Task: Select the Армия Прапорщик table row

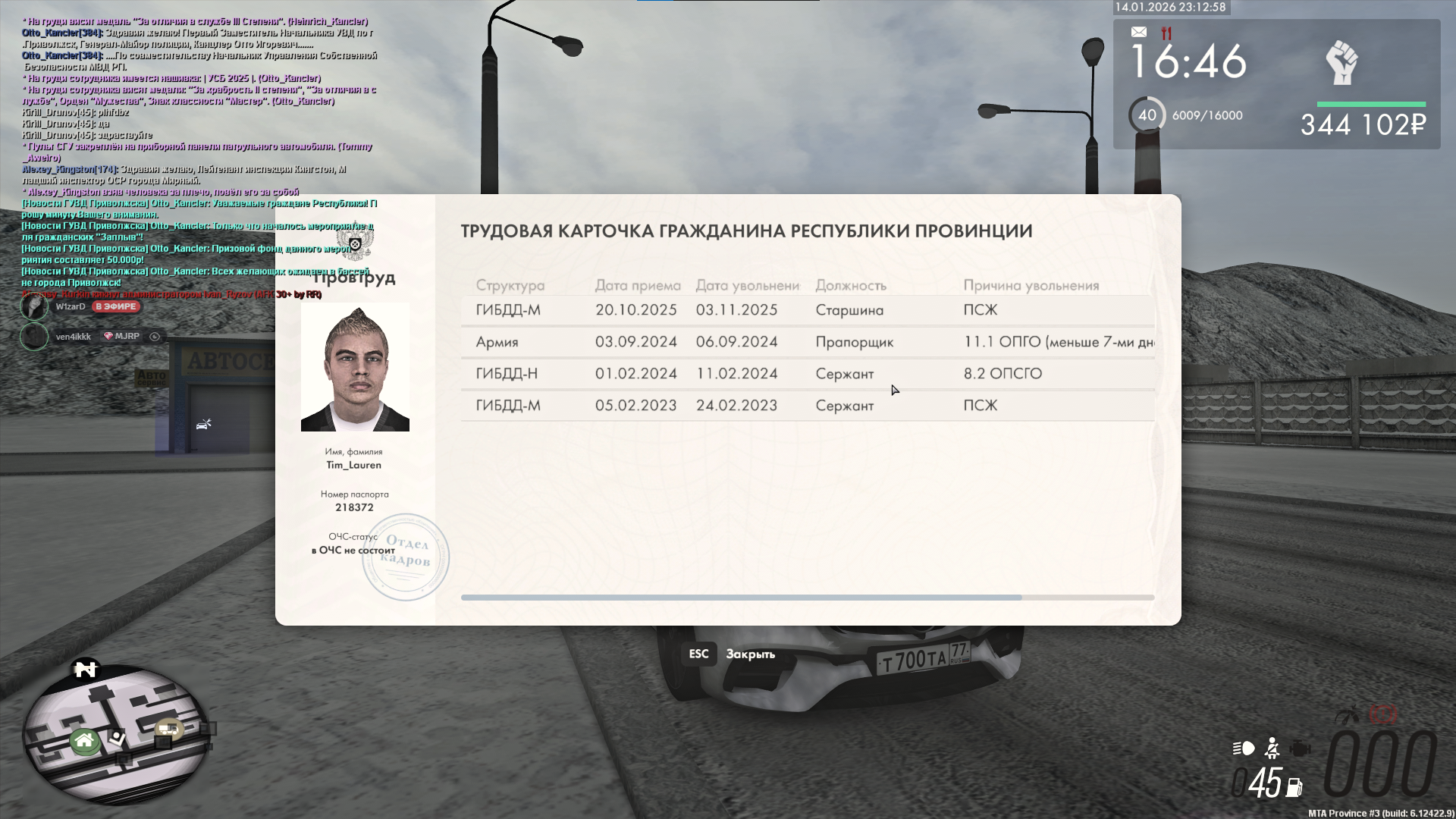Action: tap(807, 342)
